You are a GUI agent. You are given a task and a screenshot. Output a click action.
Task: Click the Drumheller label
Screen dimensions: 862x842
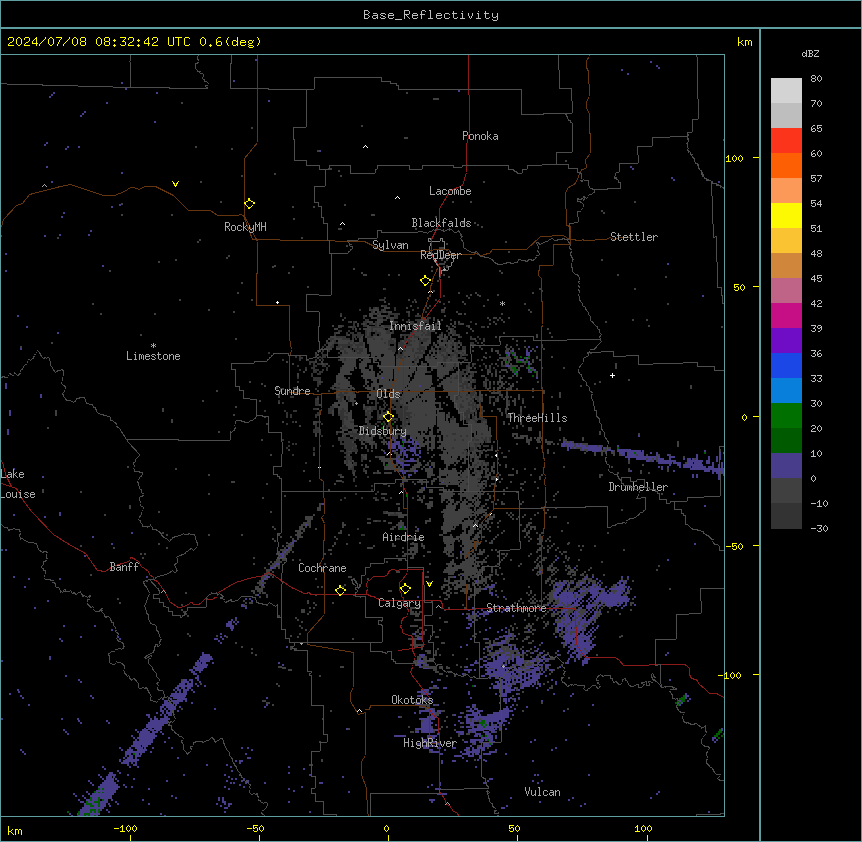(638, 487)
